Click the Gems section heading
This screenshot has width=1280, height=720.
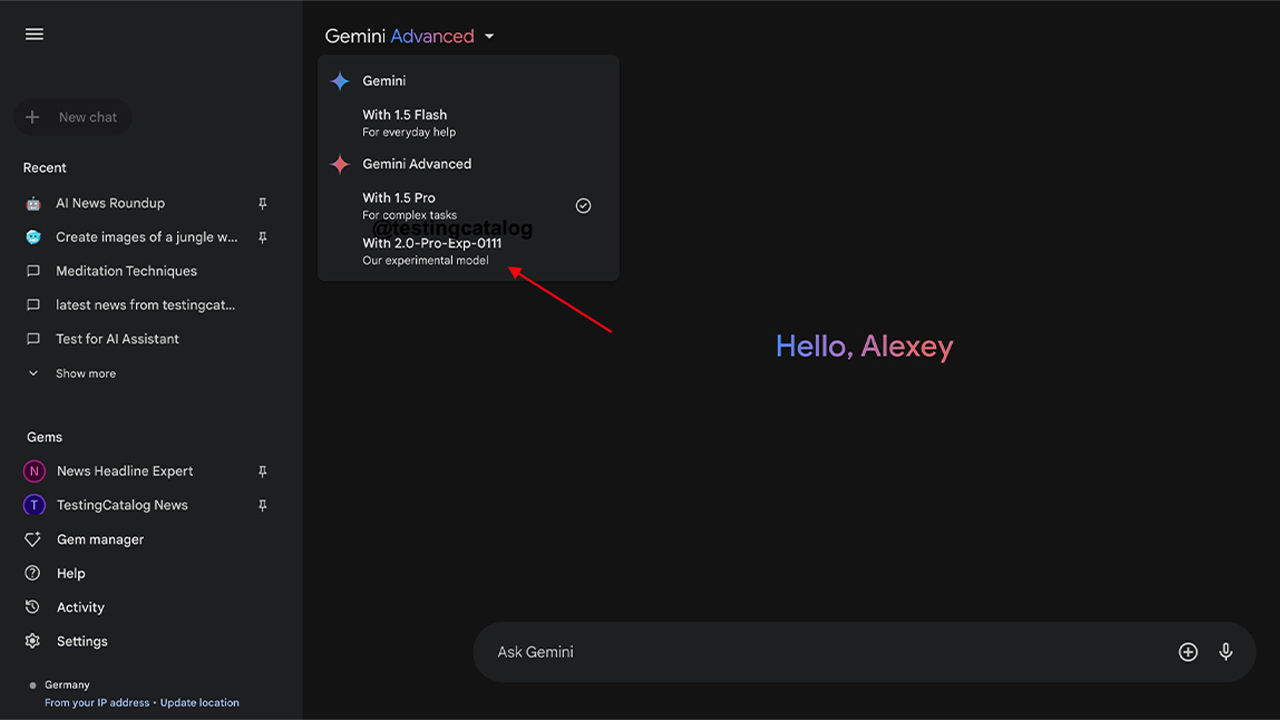(x=44, y=437)
